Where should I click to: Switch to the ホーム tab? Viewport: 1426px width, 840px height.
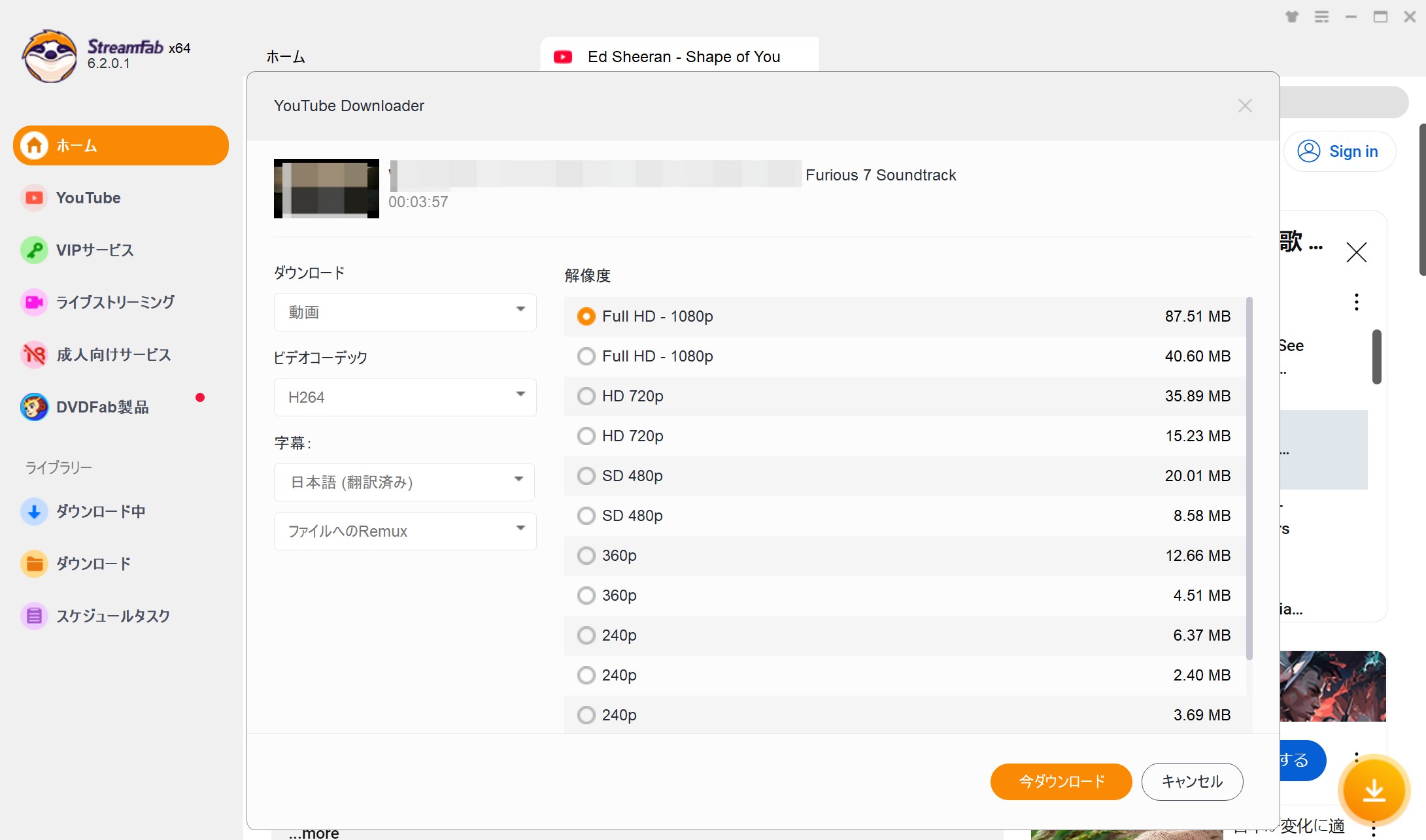pos(286,57)
